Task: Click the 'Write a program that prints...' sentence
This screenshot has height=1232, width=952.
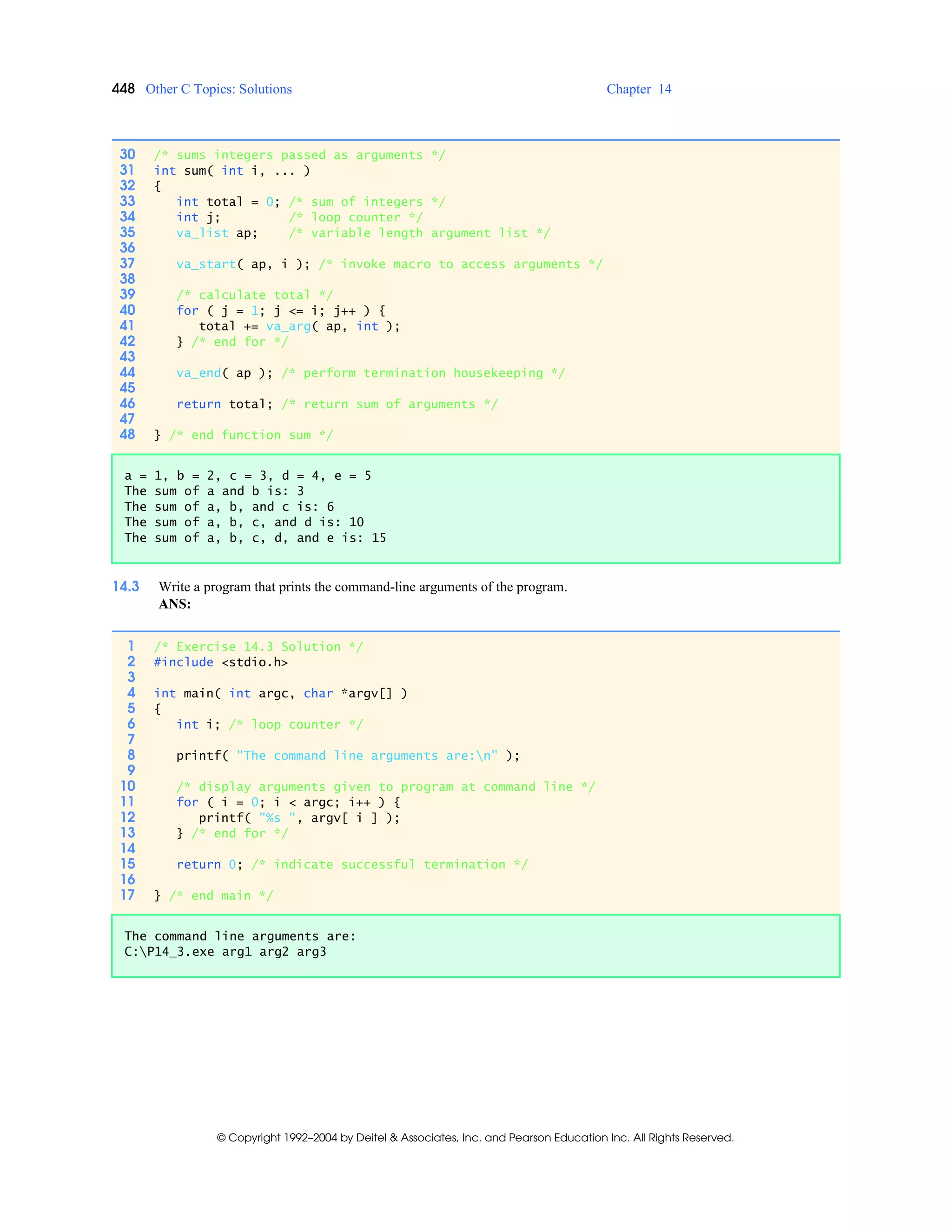Action: click(363, 587)
